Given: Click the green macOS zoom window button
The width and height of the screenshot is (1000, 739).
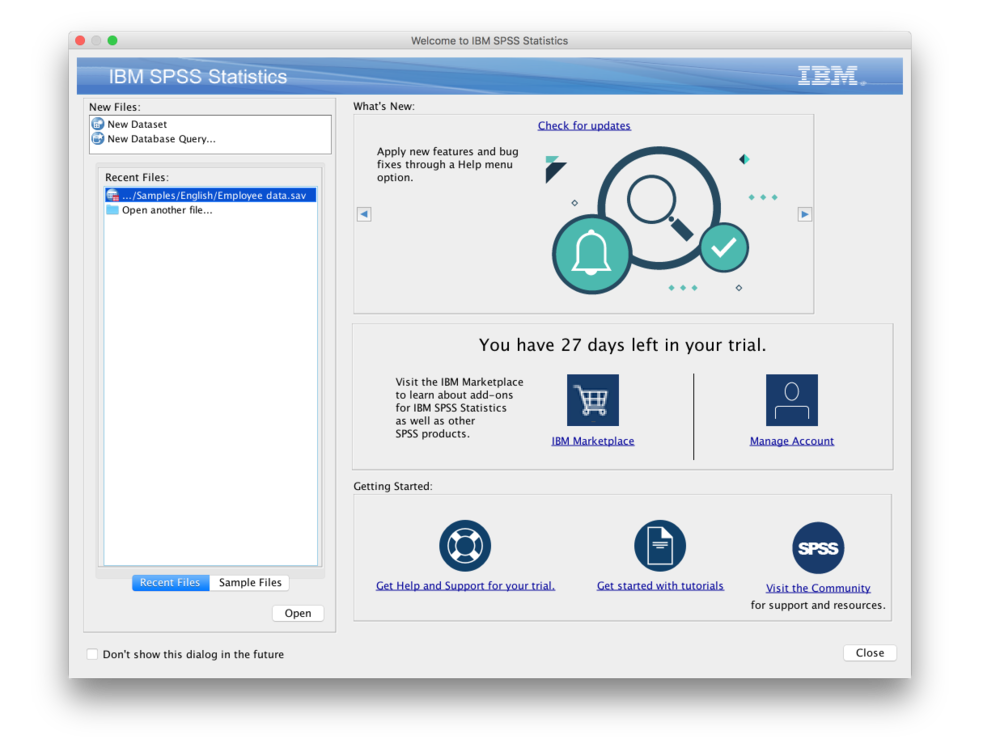Looking at the screenshot, I should [x=113, y=40].
